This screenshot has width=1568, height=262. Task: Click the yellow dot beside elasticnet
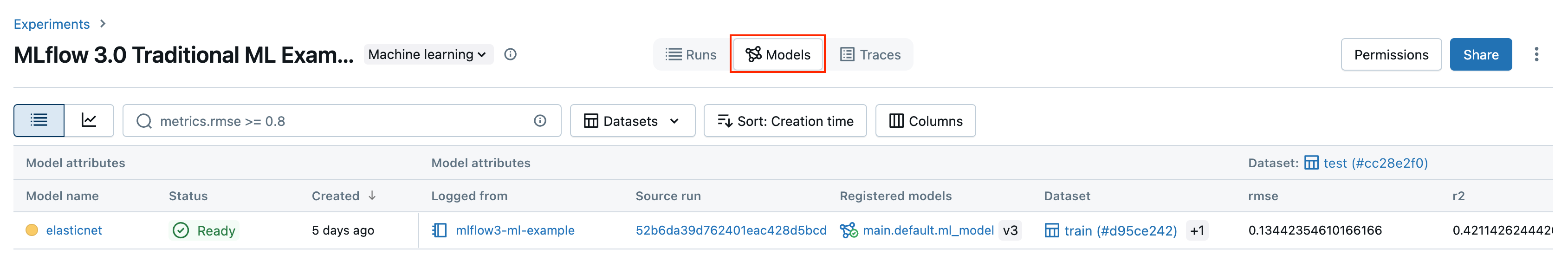tap(32, 229)
